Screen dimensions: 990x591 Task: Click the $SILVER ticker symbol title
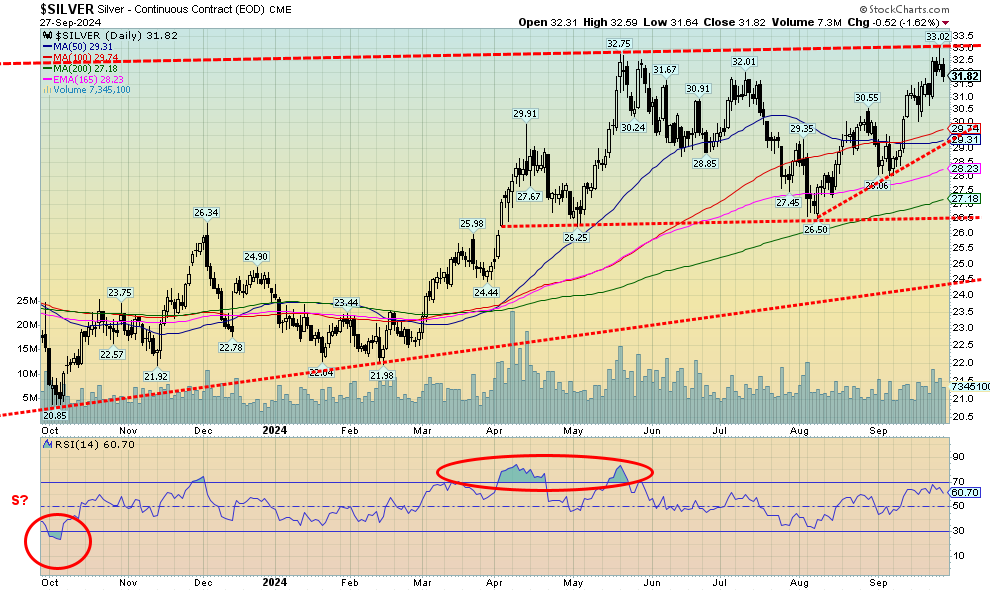[x=69, y=8]
